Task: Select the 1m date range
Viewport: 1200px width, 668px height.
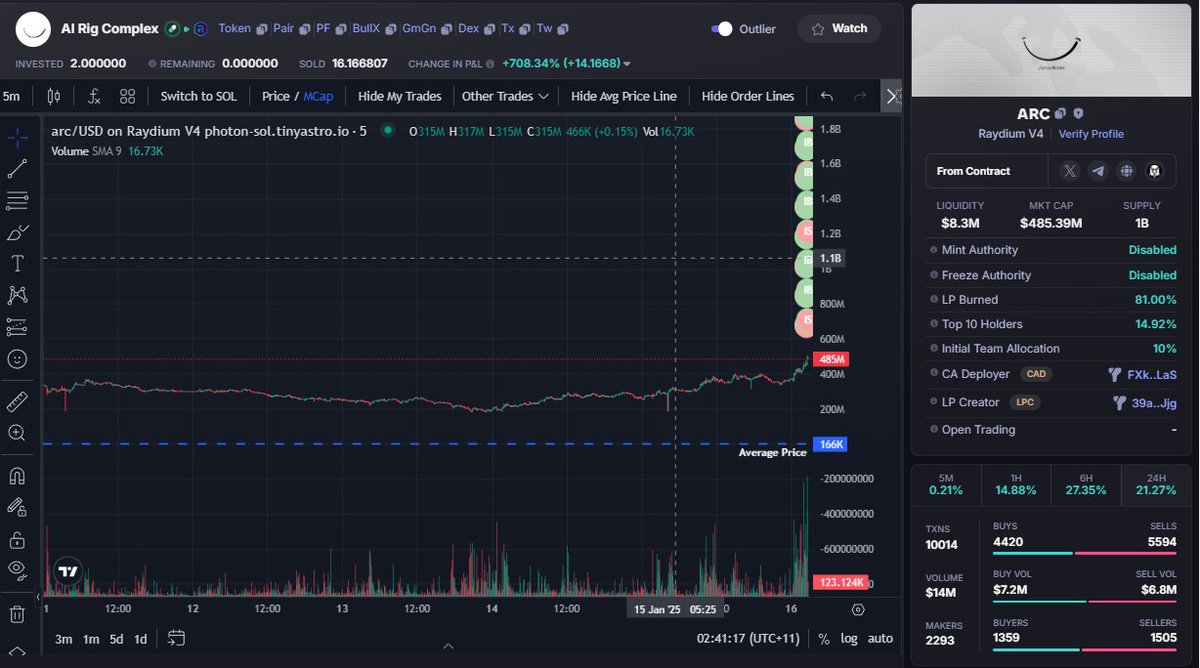Action: point(91,639)
